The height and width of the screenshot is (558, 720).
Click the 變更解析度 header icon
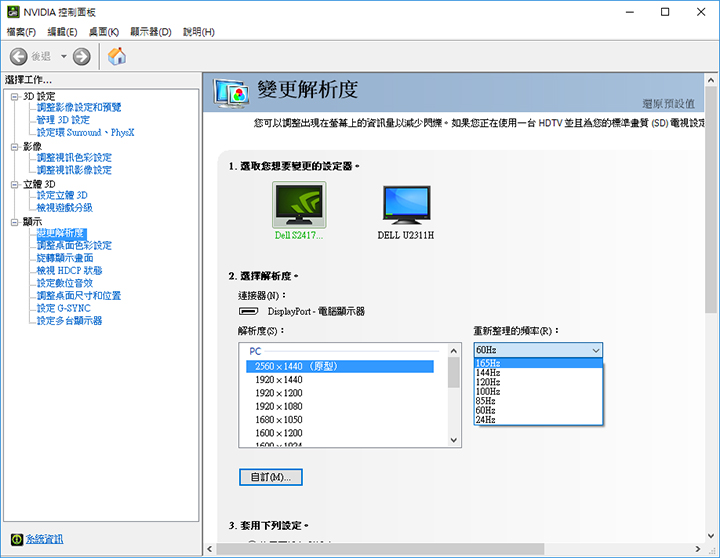[x=231, y=93]
